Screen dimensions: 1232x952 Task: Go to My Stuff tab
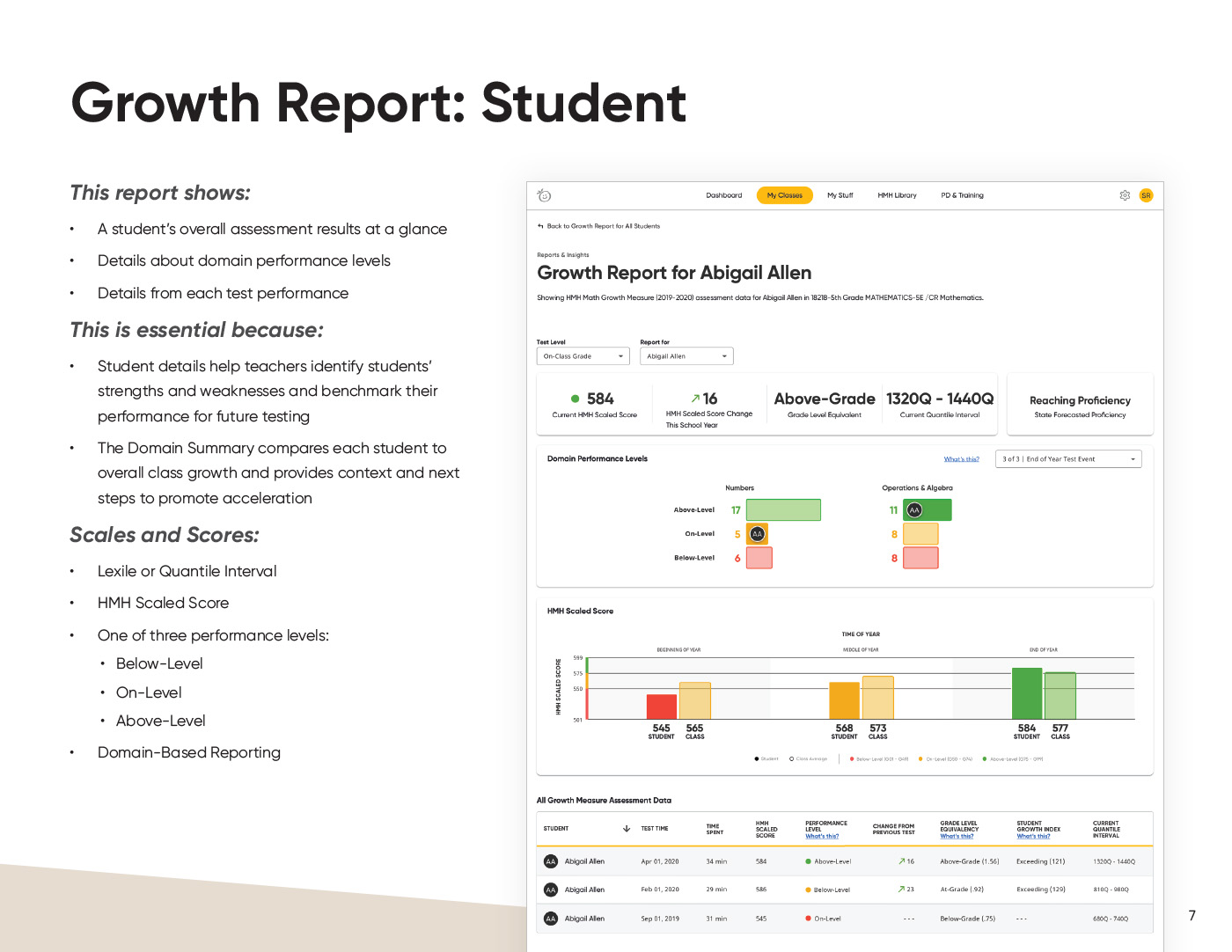[x=840, y=195]
